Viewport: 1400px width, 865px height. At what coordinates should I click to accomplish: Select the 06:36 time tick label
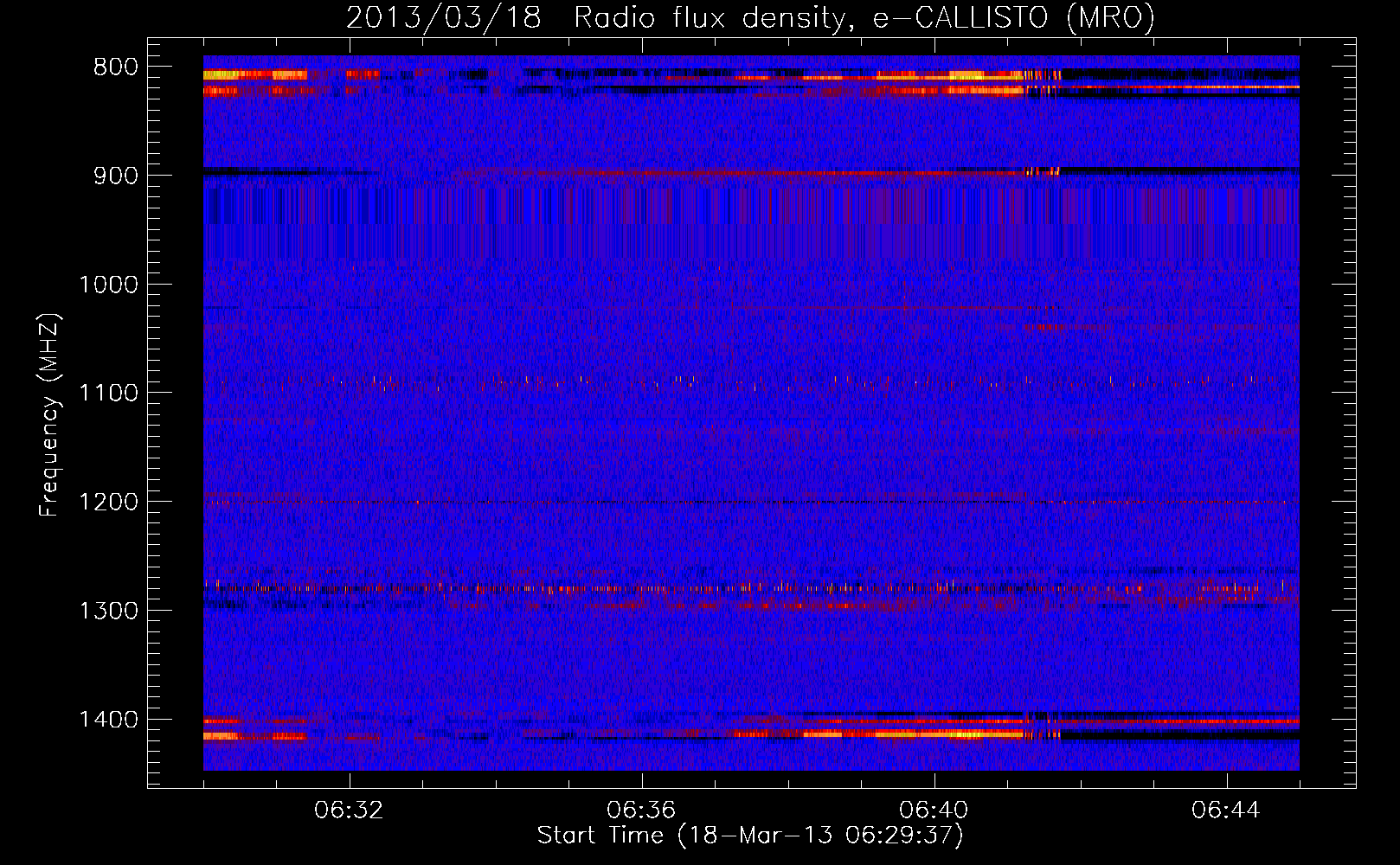641,811
